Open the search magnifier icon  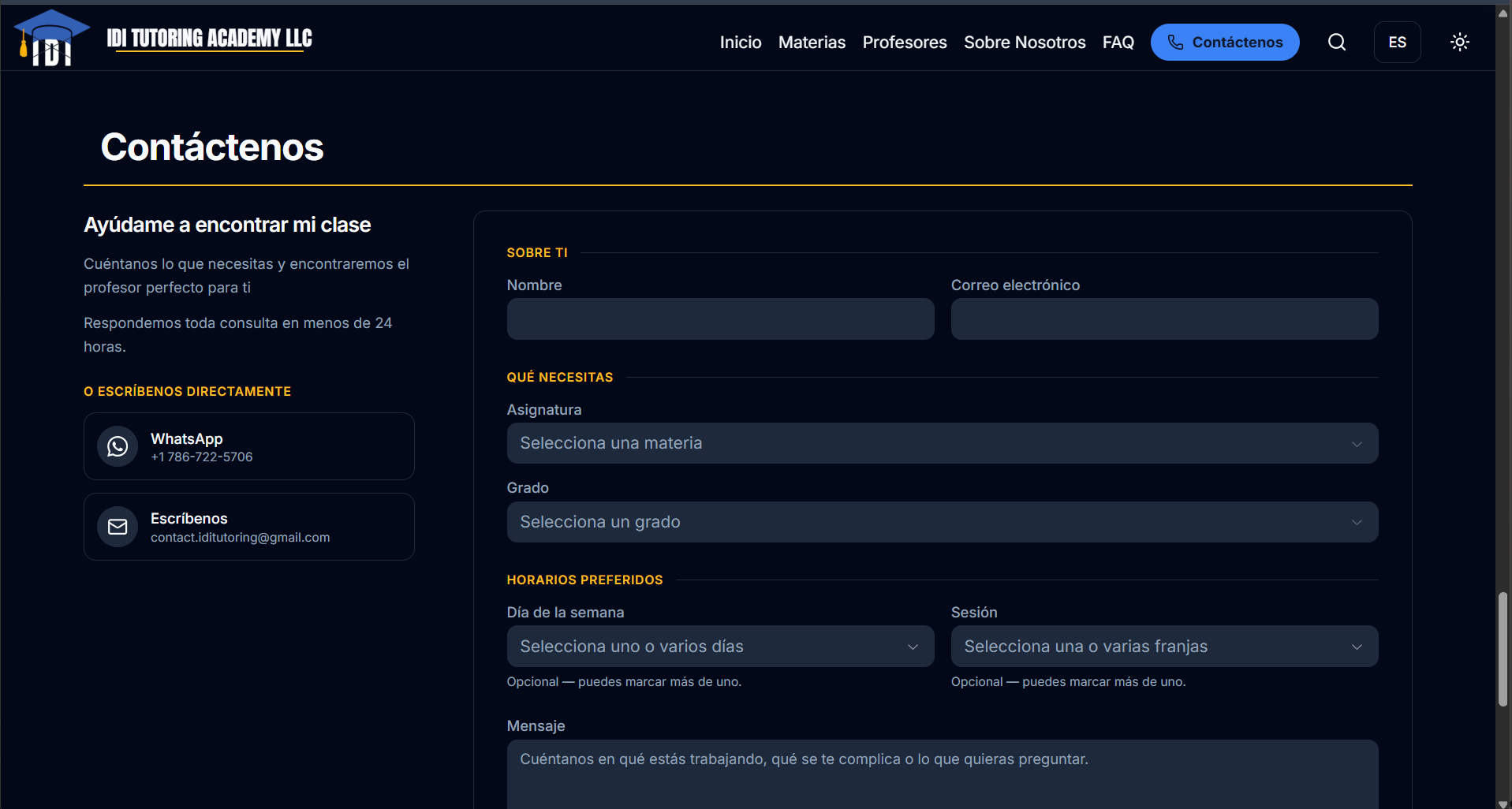click(x=1337, y=42)
